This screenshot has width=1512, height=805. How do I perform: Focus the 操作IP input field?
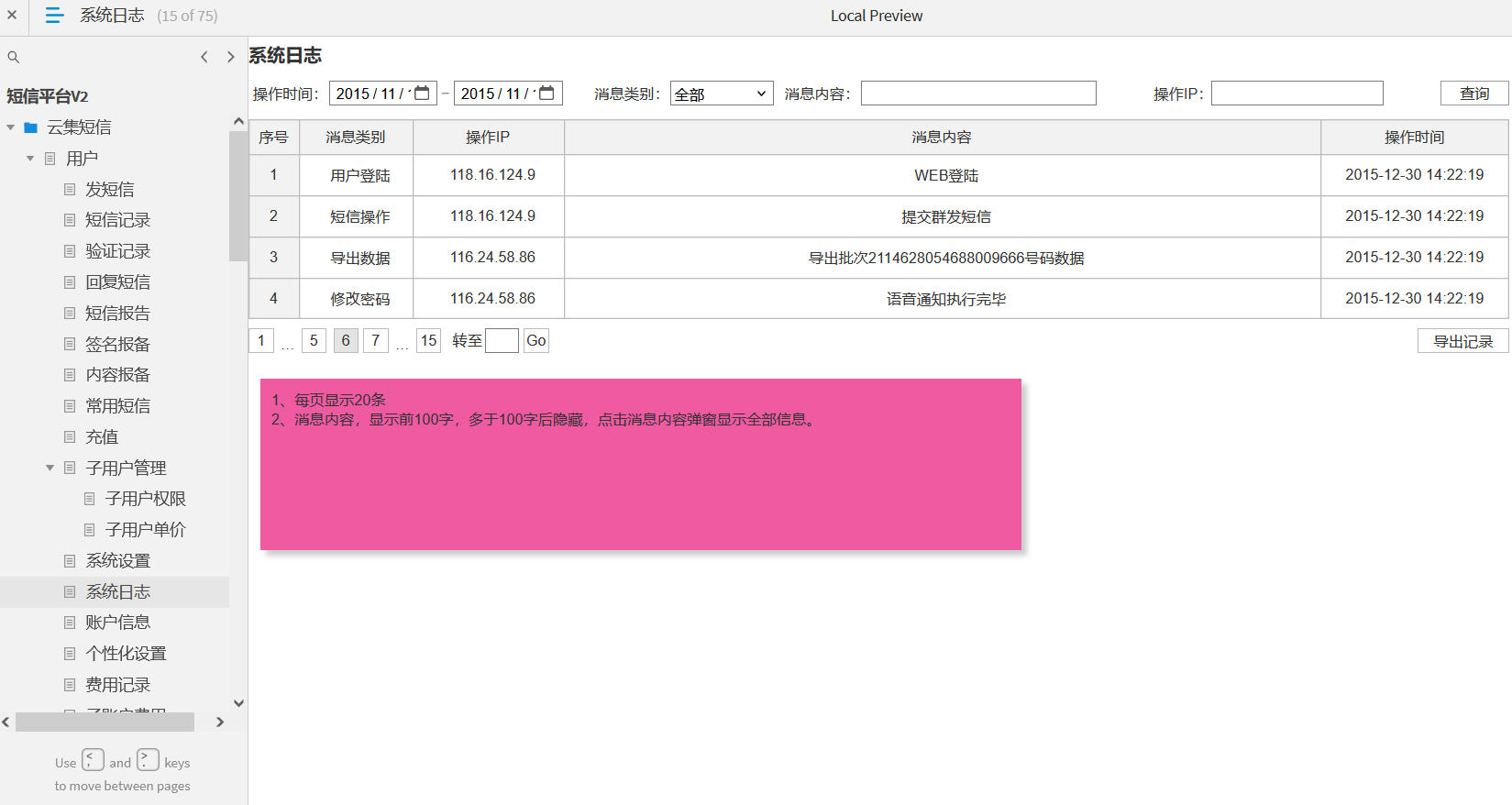pos(1297,94)
